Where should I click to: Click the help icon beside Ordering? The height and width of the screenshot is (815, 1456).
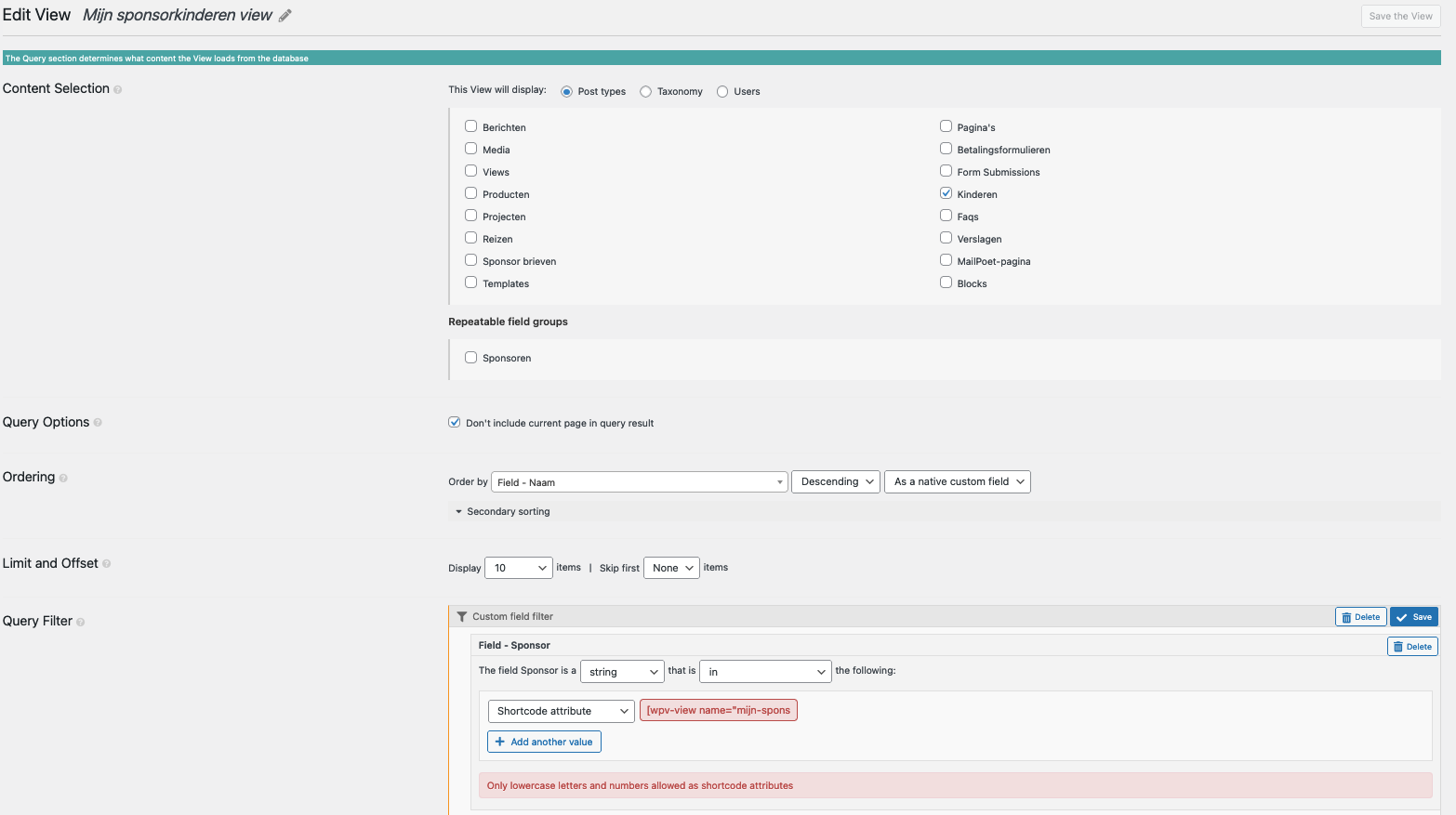click(x=63, y=478)
